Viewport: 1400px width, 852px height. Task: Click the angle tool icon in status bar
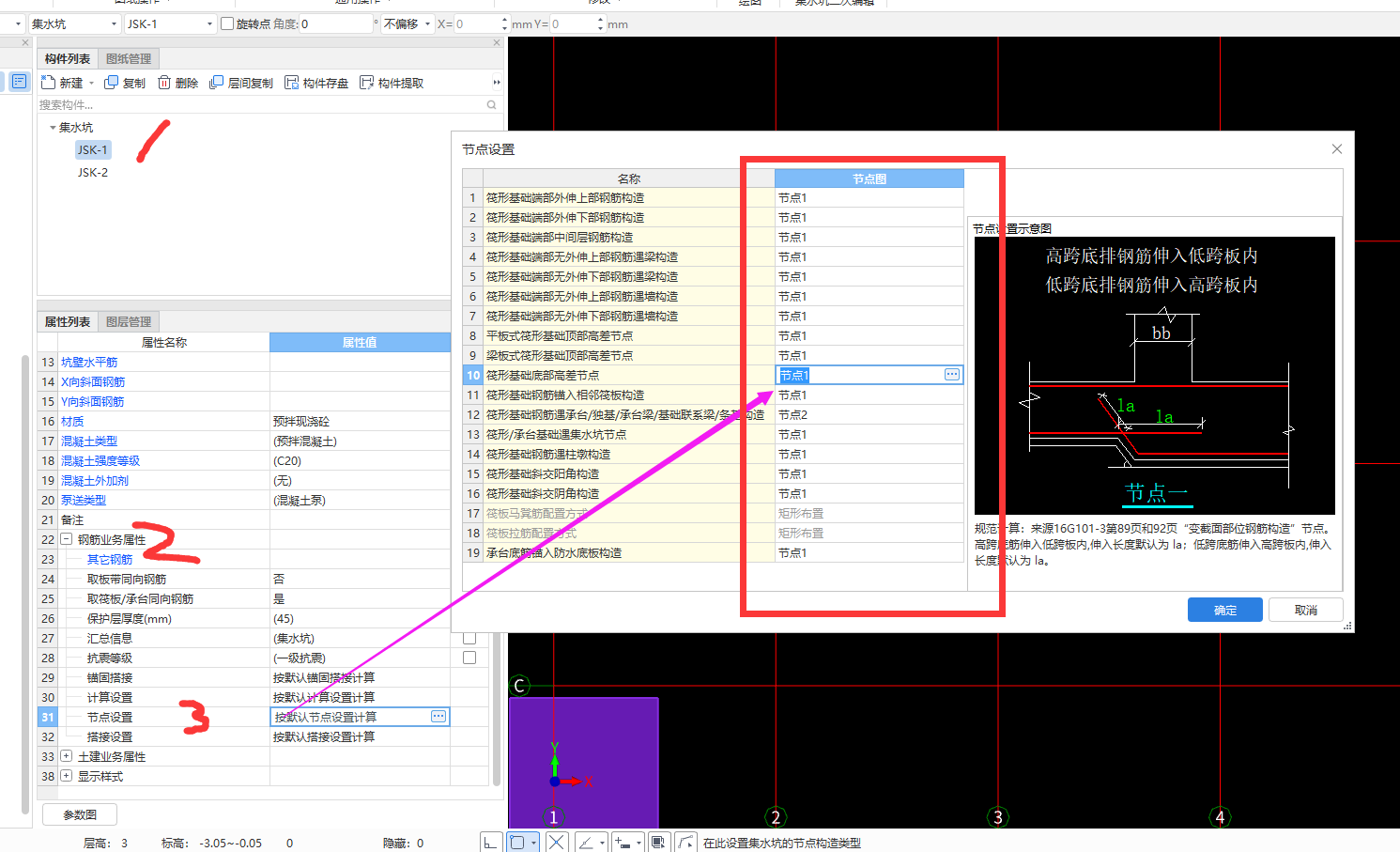586,843
